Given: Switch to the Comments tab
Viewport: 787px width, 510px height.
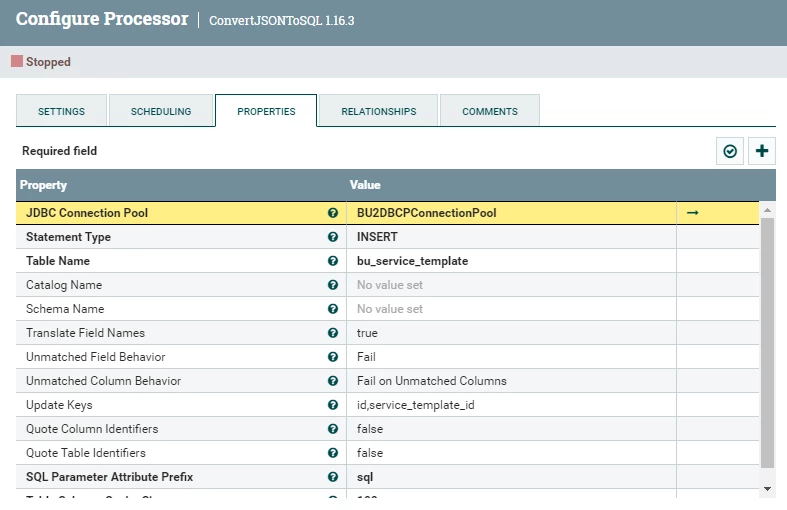Looking at the screenshot, I should tap(490, 111).
